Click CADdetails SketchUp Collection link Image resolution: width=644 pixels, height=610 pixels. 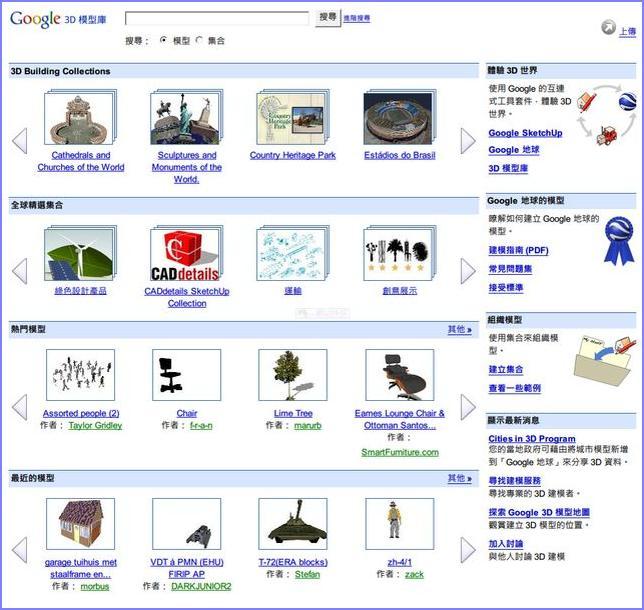(187, 297)
